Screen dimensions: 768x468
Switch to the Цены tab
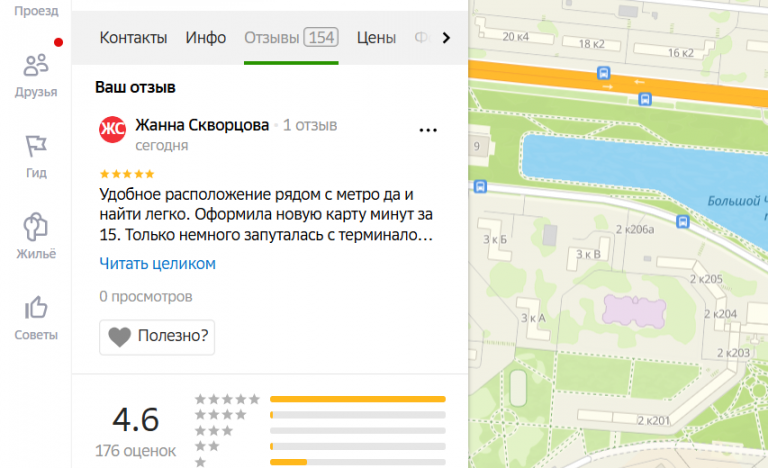[376, 38]
